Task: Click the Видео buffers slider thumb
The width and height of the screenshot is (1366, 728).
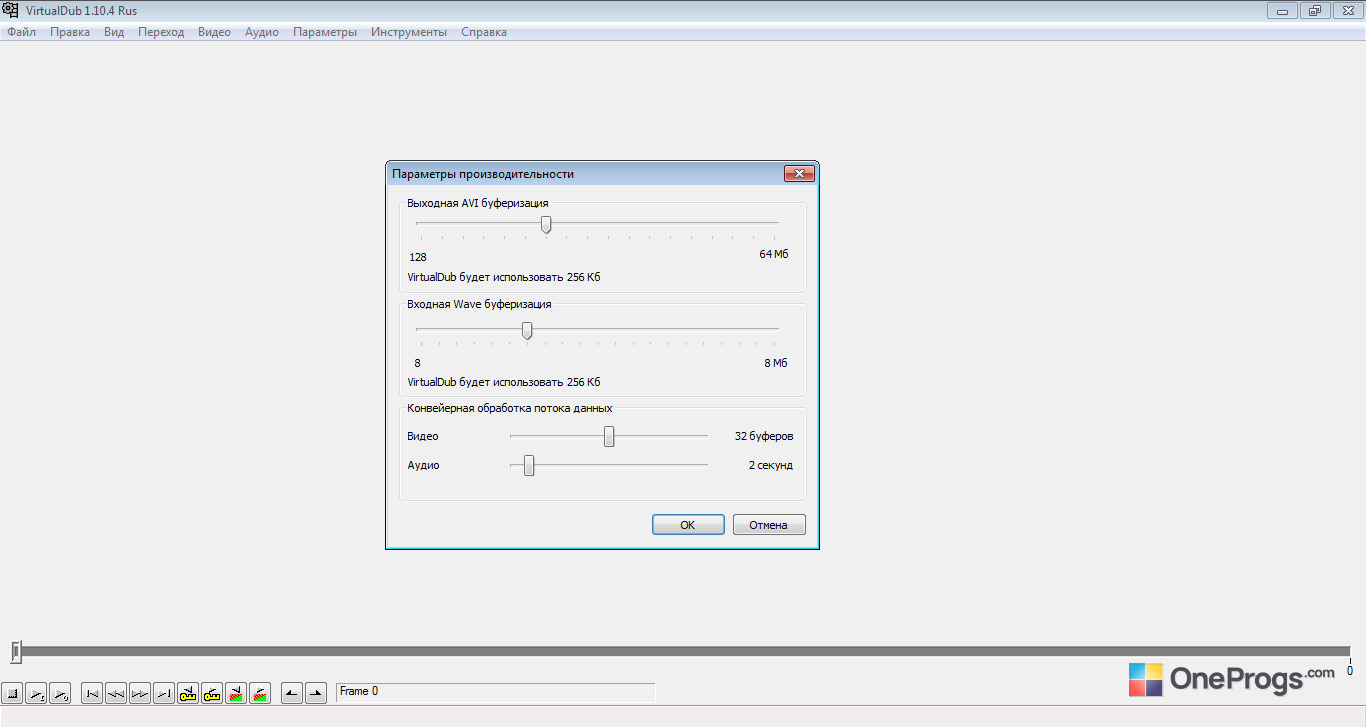Action: (609, 437)
